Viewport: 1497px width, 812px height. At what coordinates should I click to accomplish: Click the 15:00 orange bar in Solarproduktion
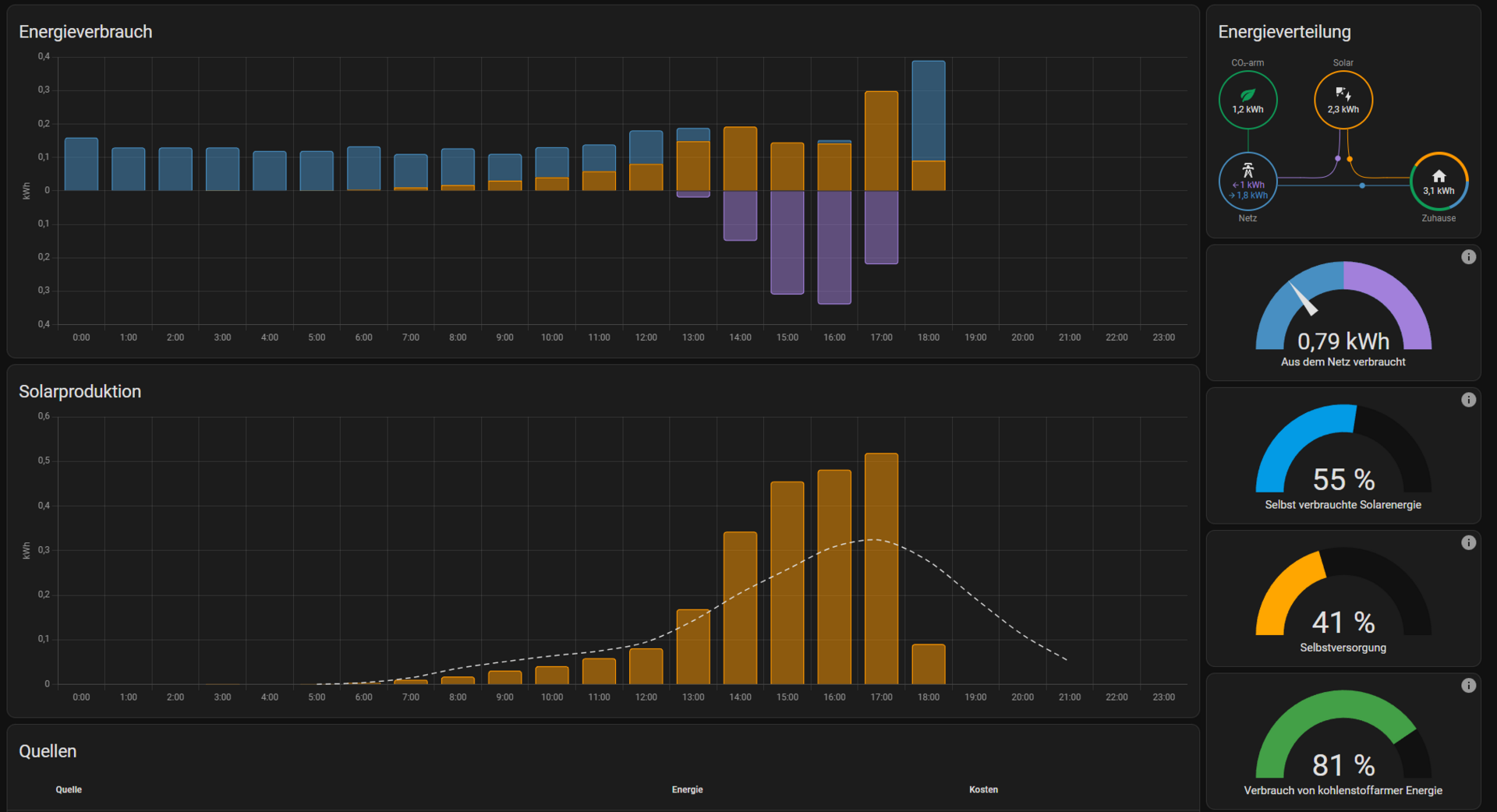(x=787, y=583)
